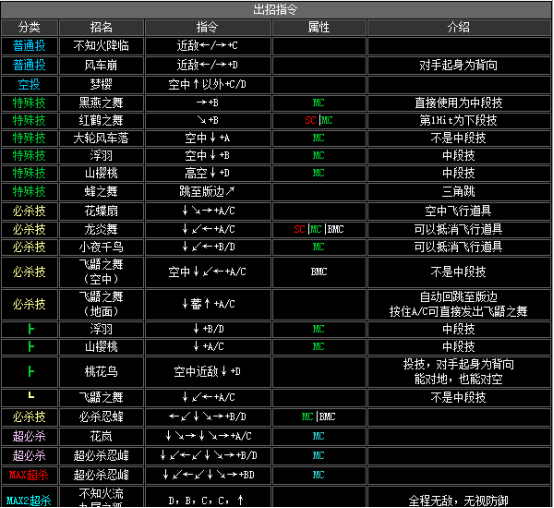554x508 pixels.
Task: Select the note 自动回跳至版边
Action: (459, 297)
